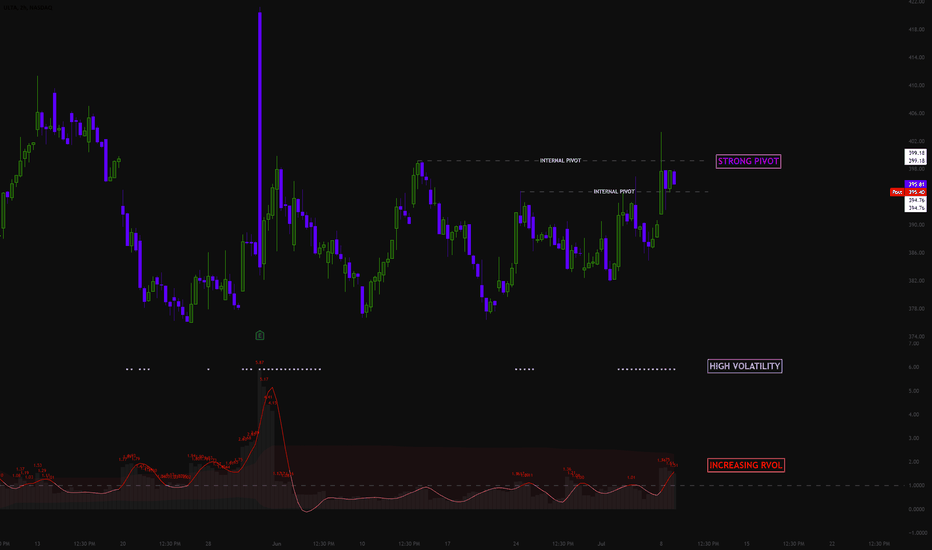The image size is (932, 550).
Task: Click the tall purple spike candle
Action: [x=260, y=139]
